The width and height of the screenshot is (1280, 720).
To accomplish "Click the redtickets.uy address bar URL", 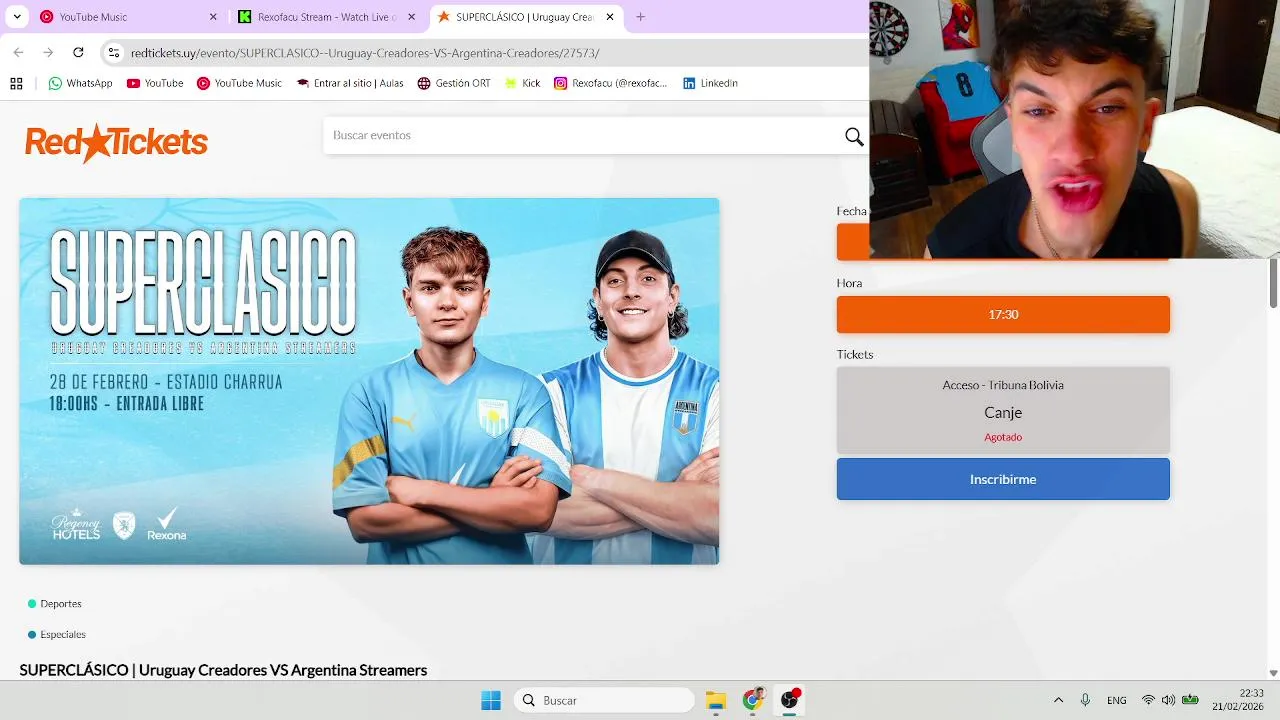I will (365, 53).
